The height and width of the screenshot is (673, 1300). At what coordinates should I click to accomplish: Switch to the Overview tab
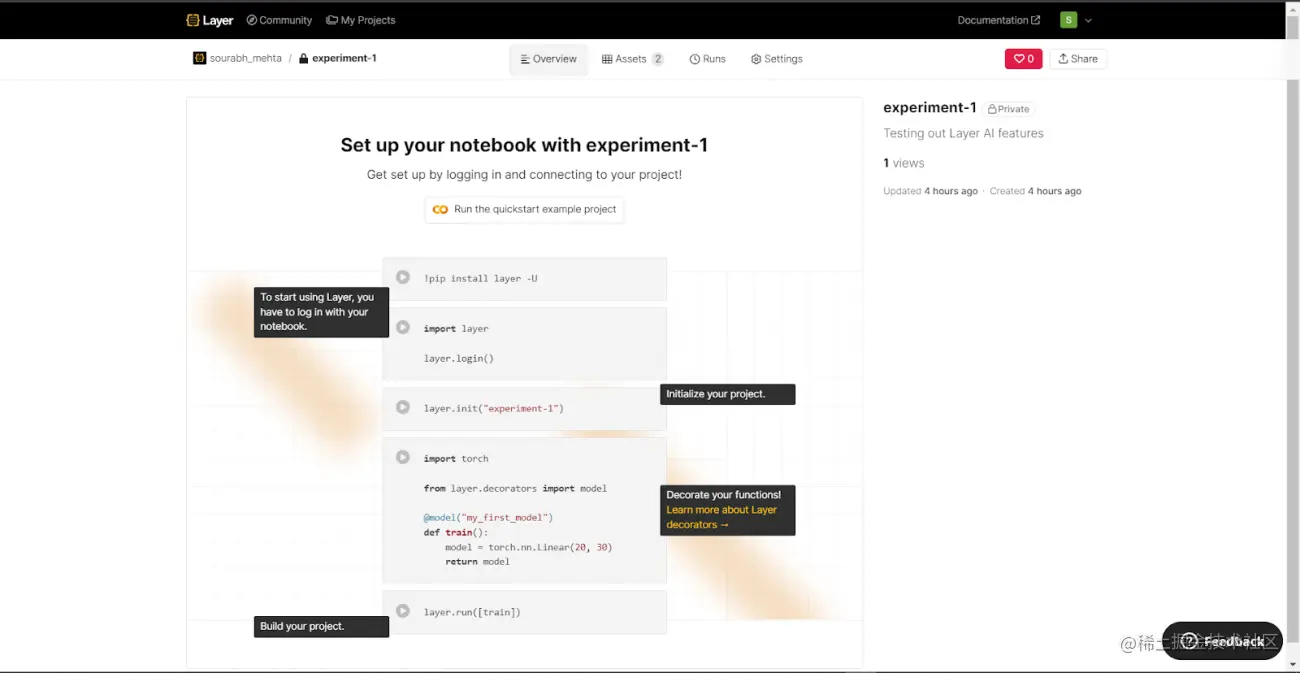(548, 59)
